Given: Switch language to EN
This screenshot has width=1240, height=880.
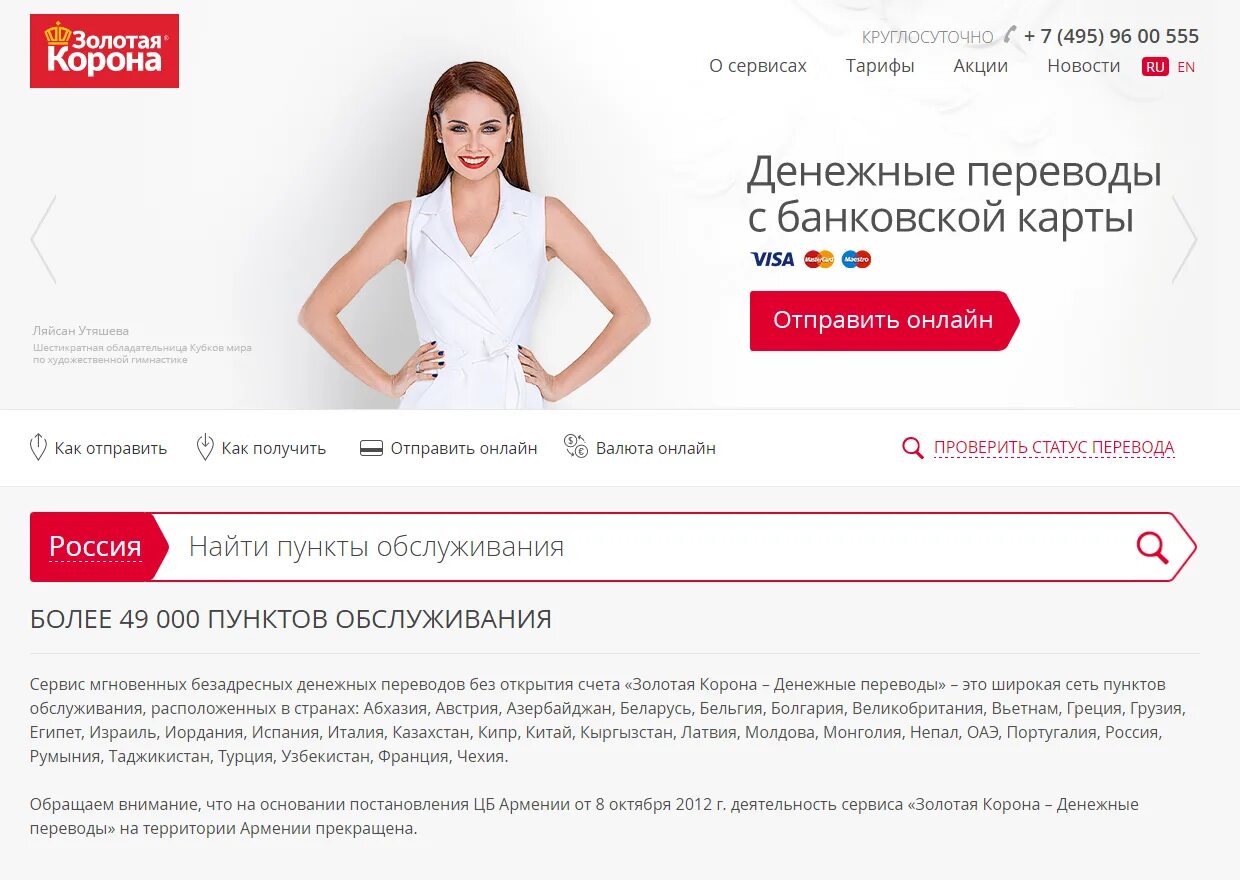Looking at the screenshot, I should pos(1186,67).
